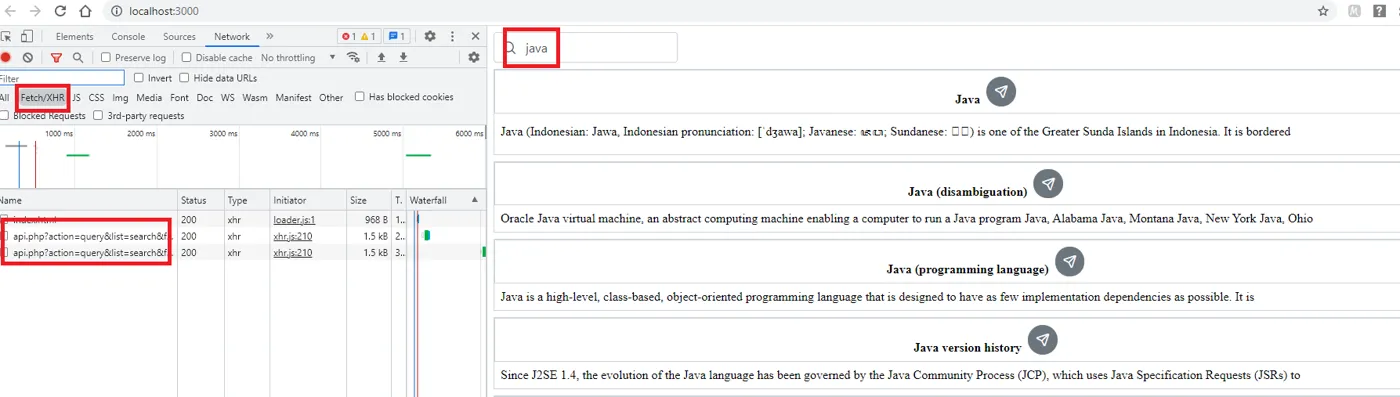Click send icon next to Java (disambiguation)
Screen dimensions: 1400x397
(1048, 183)
